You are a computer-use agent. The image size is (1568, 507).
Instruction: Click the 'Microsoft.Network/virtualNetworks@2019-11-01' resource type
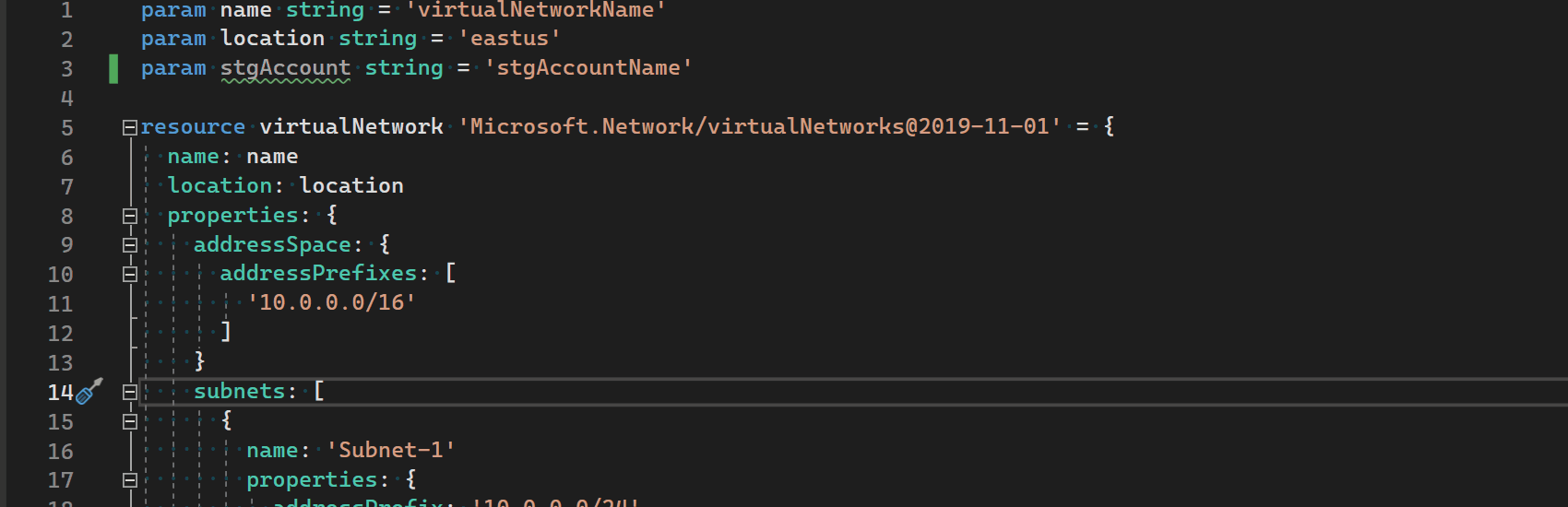point(759,126)
